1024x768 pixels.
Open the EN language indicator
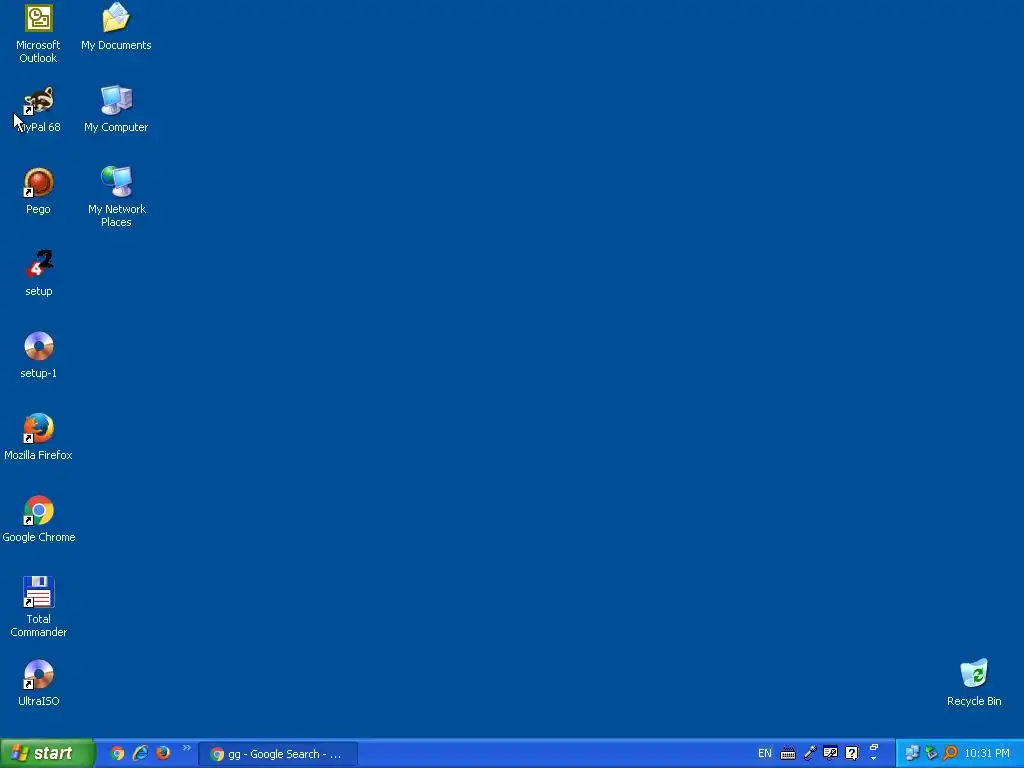765,754
